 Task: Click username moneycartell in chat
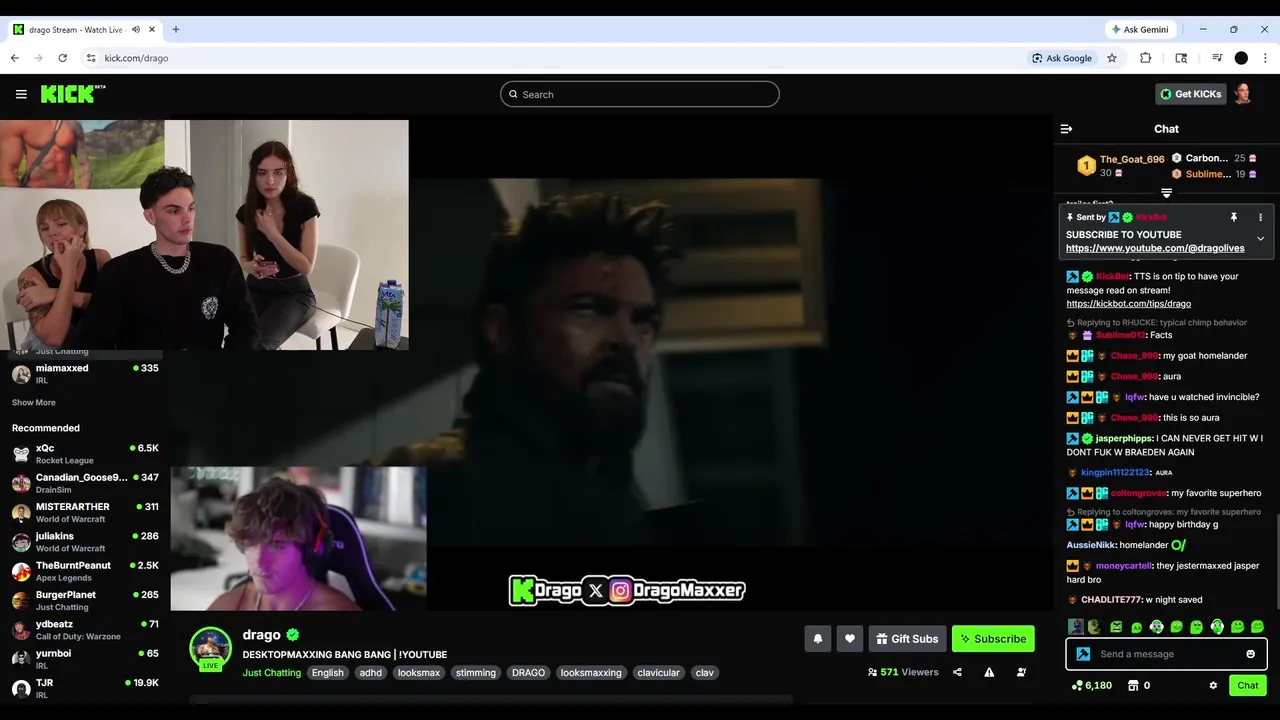1124,566
